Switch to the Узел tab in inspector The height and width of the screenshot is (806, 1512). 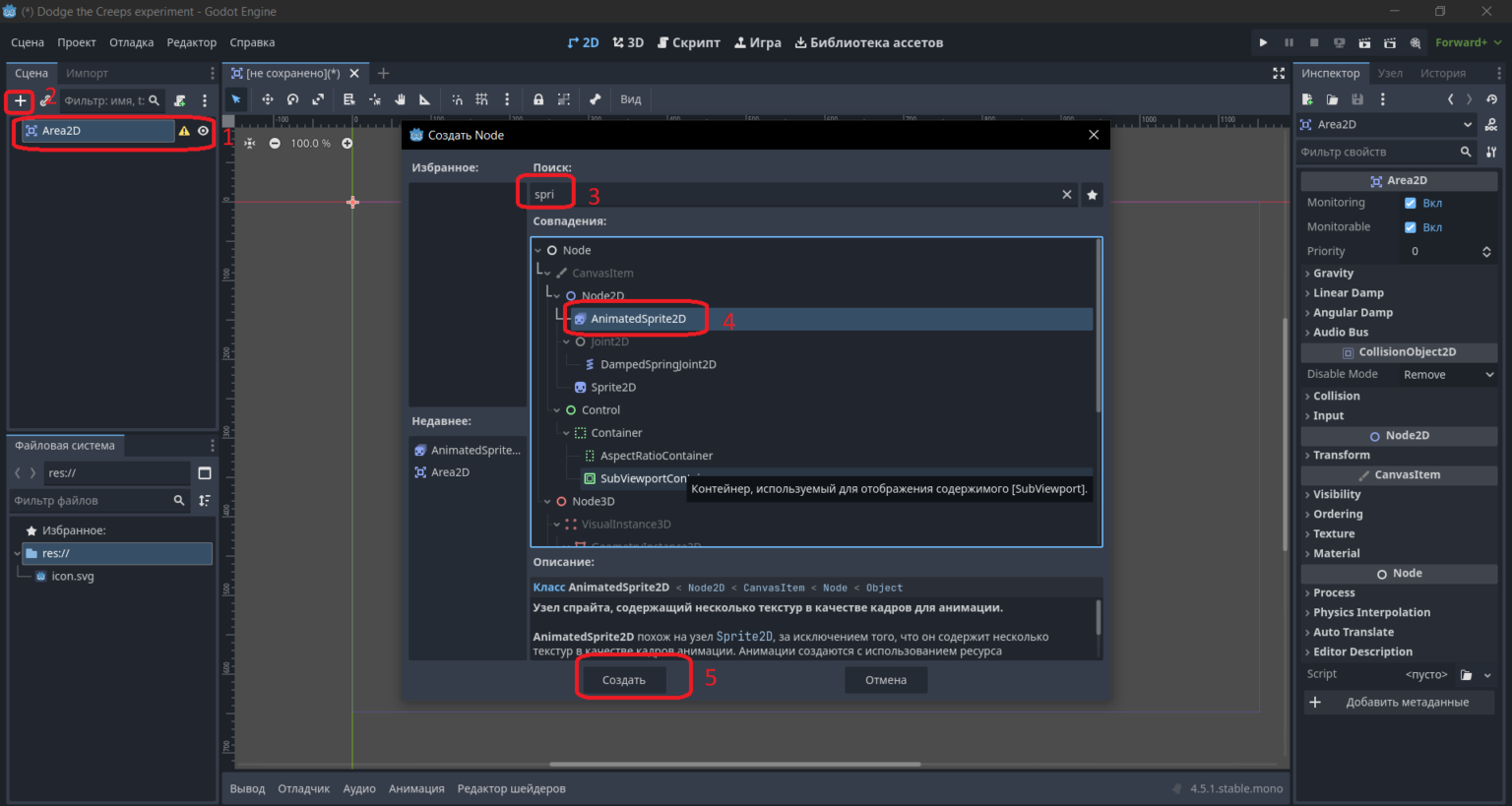tap(1390, 73)
